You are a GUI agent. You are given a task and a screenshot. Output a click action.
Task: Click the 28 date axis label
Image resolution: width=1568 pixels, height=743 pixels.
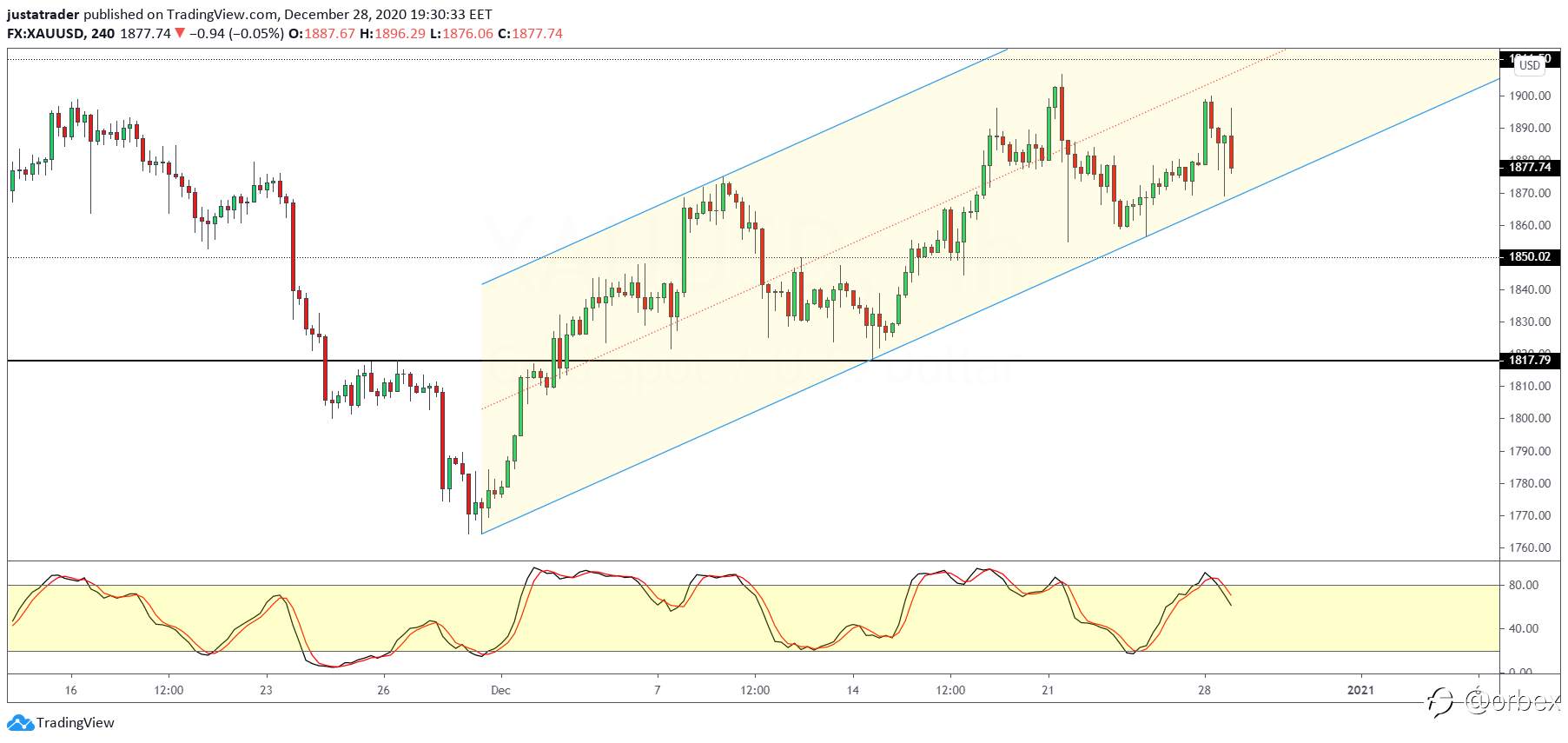1204,691
